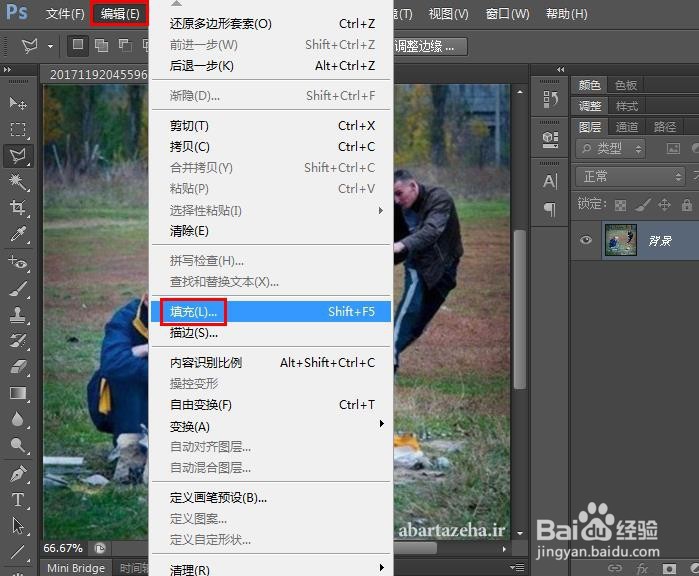Add layer mask icon at panel bottom
699x576 pixels.
point(669,568)
